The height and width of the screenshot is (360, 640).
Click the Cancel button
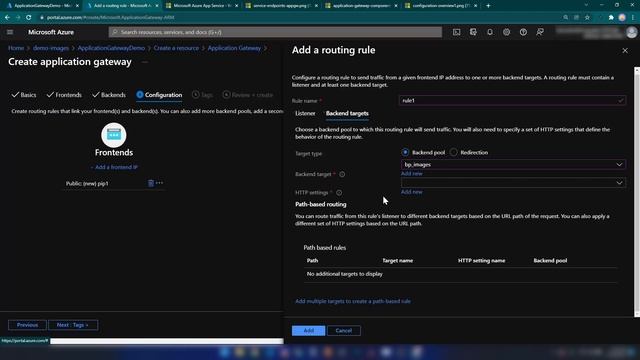(344, 331)
